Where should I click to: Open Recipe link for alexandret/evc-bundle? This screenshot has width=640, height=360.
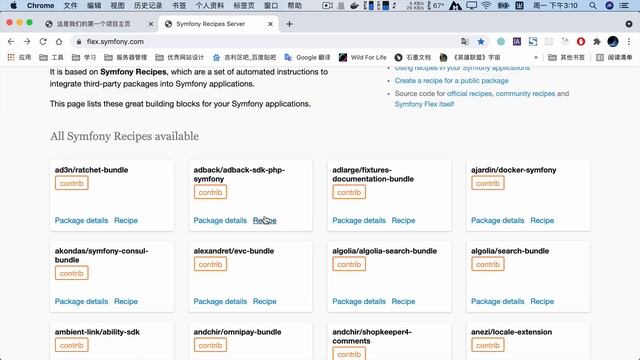[264, 301]
